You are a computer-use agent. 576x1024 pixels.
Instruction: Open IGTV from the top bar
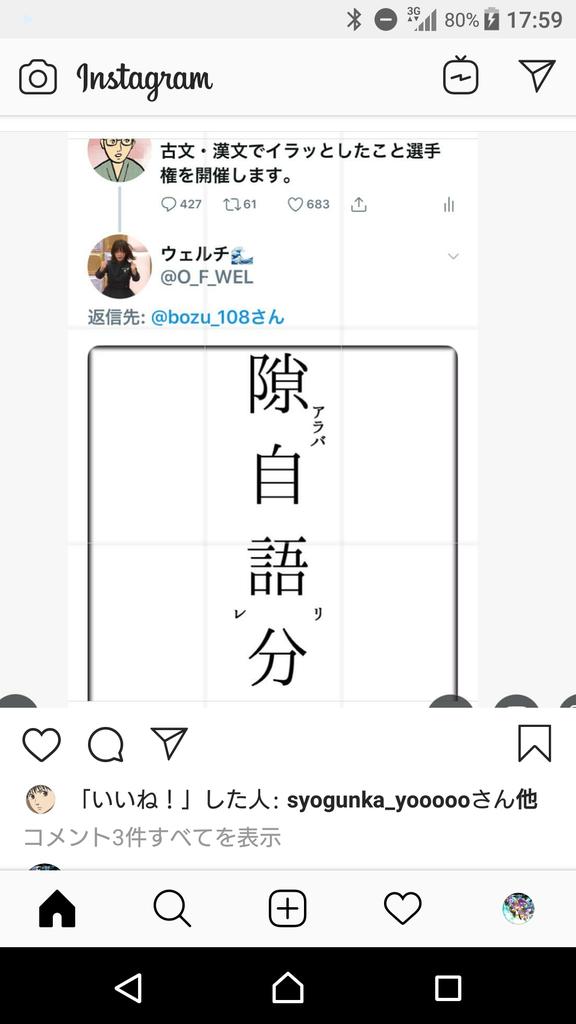pyautogui.click(x=460, y=76)
